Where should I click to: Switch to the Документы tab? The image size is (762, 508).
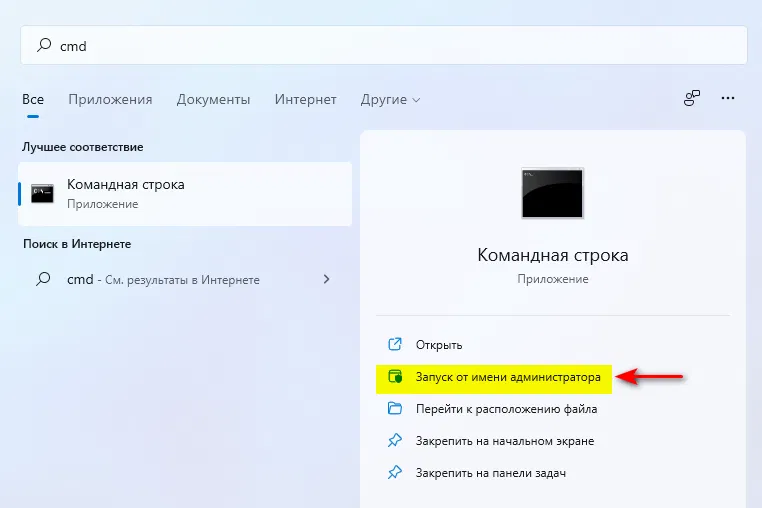tap(213, 100)
